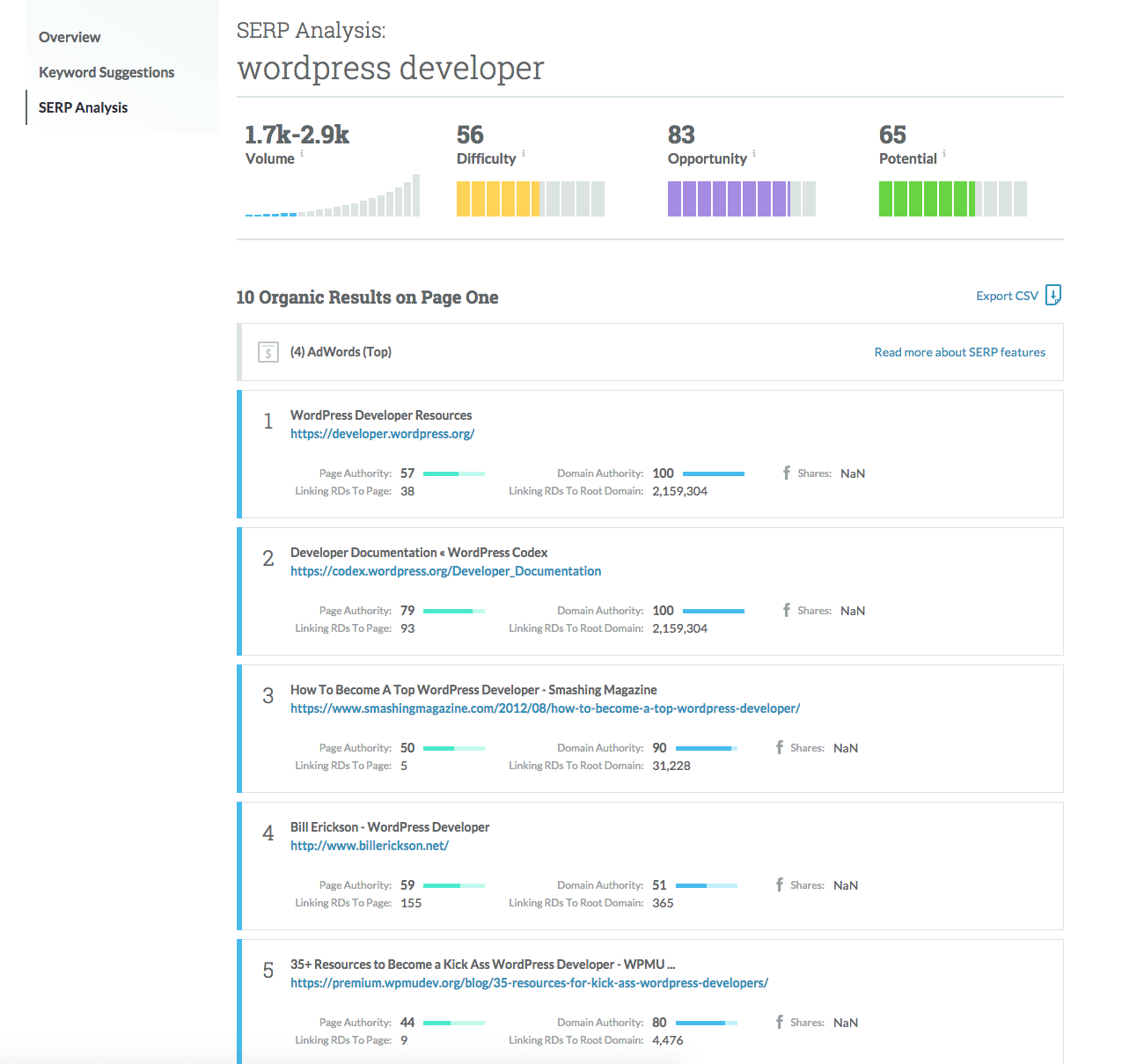Click the Export CSV download icon
This screenshot has height=1064, width=1122.
click(x=1053, y=296)
